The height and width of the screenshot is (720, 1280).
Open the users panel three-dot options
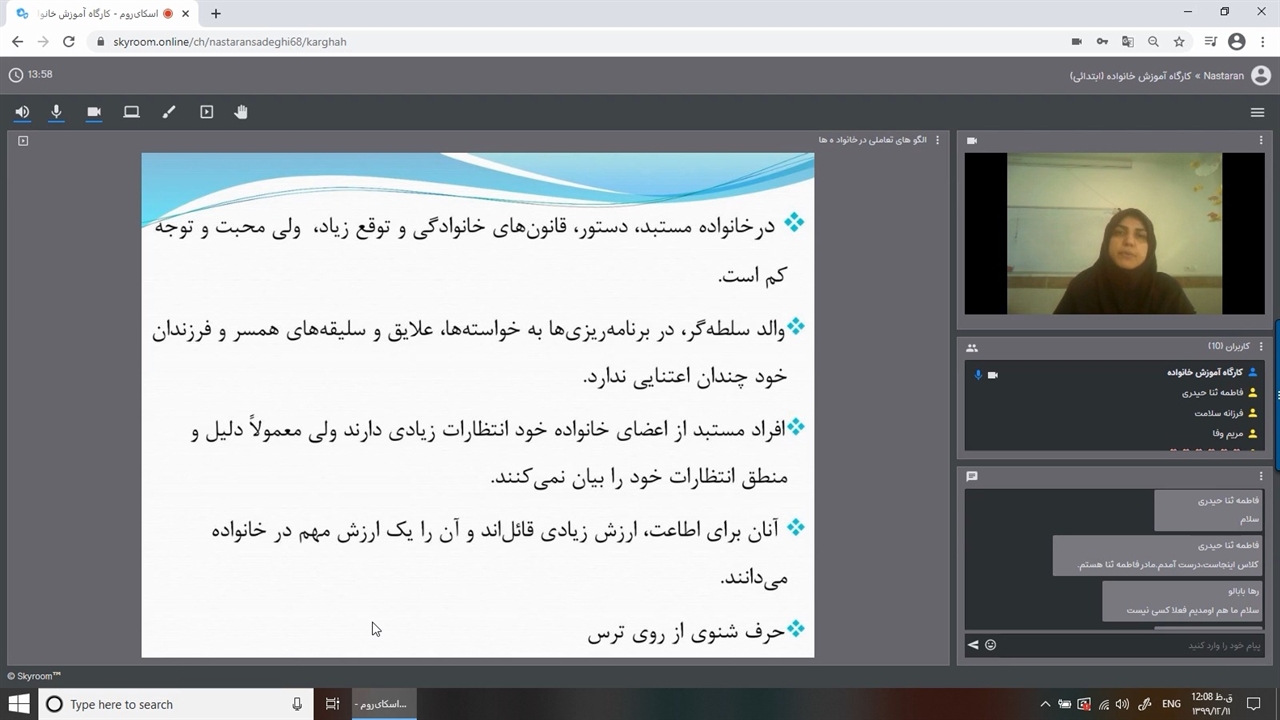click(x=1261, y=347)
